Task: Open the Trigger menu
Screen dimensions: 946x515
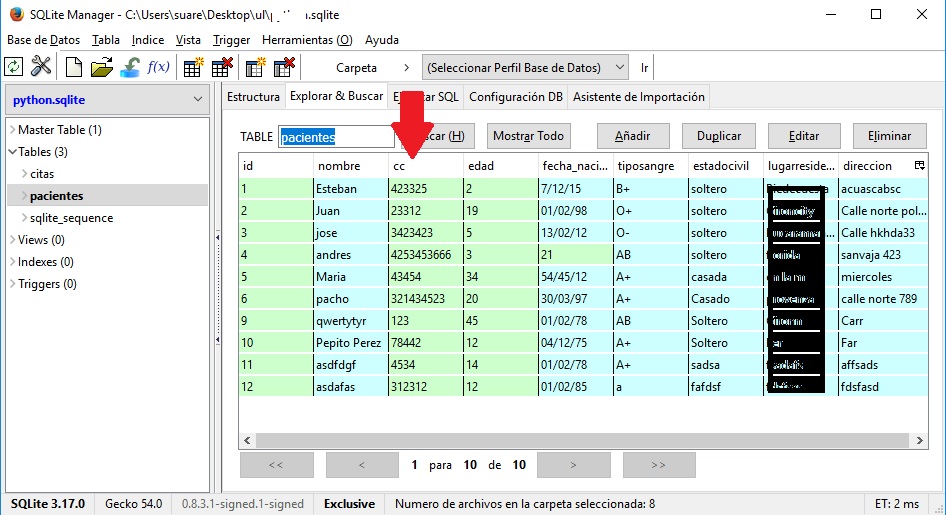Action: point(231,40)
